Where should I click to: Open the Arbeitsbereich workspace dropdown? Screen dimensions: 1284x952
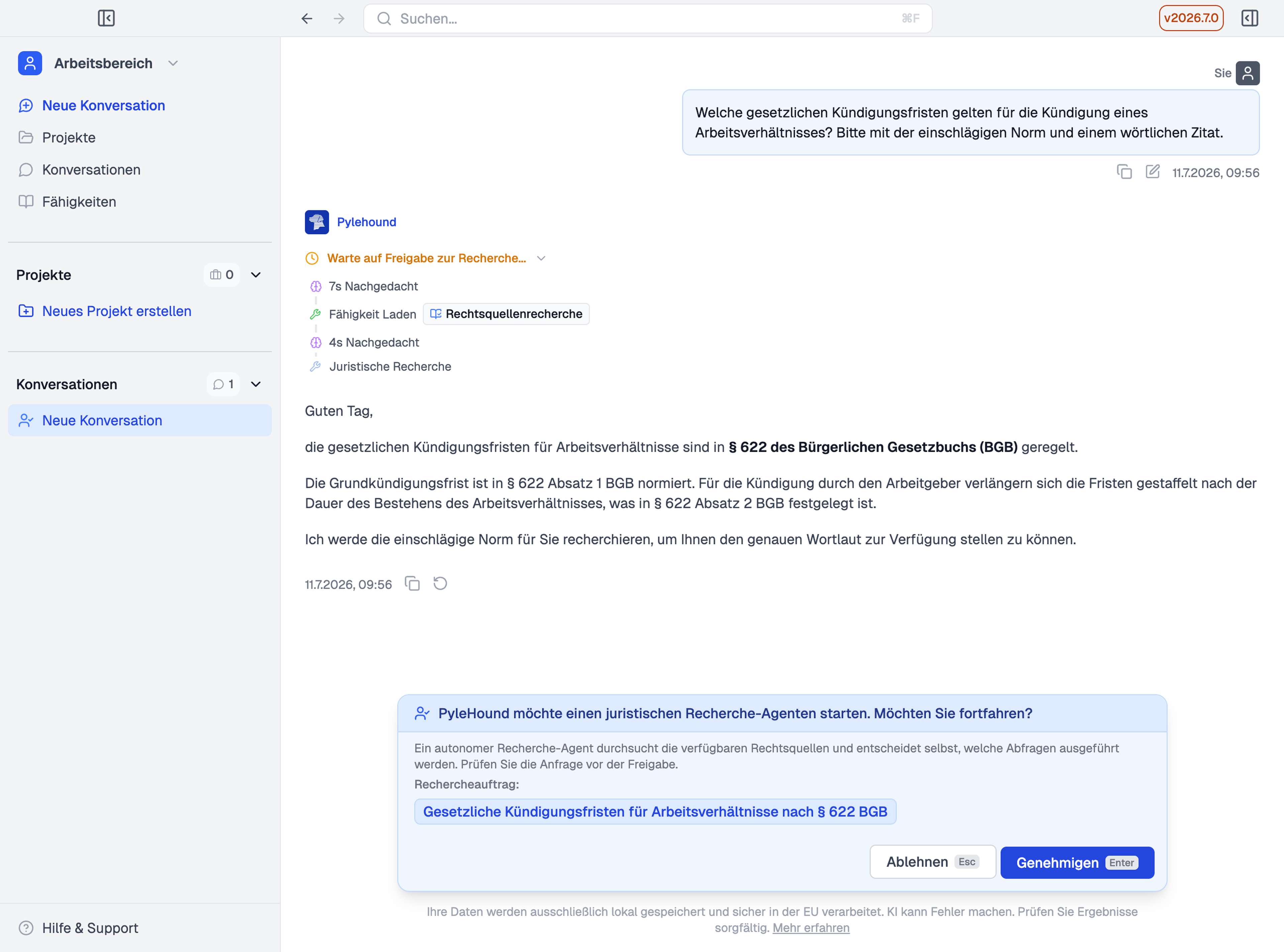[x=173, y=64]
